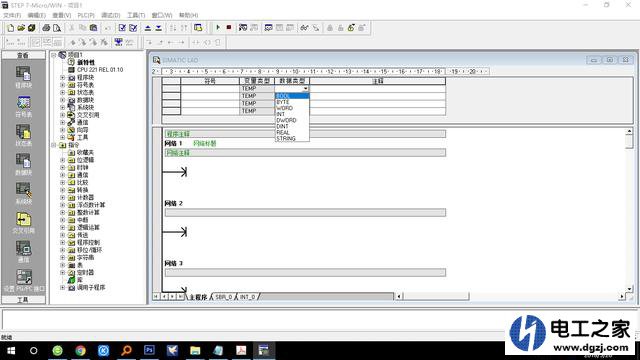Open the 工具(T) menu
The height and width of the screenshot is (360, 640).
coord(136,15)
